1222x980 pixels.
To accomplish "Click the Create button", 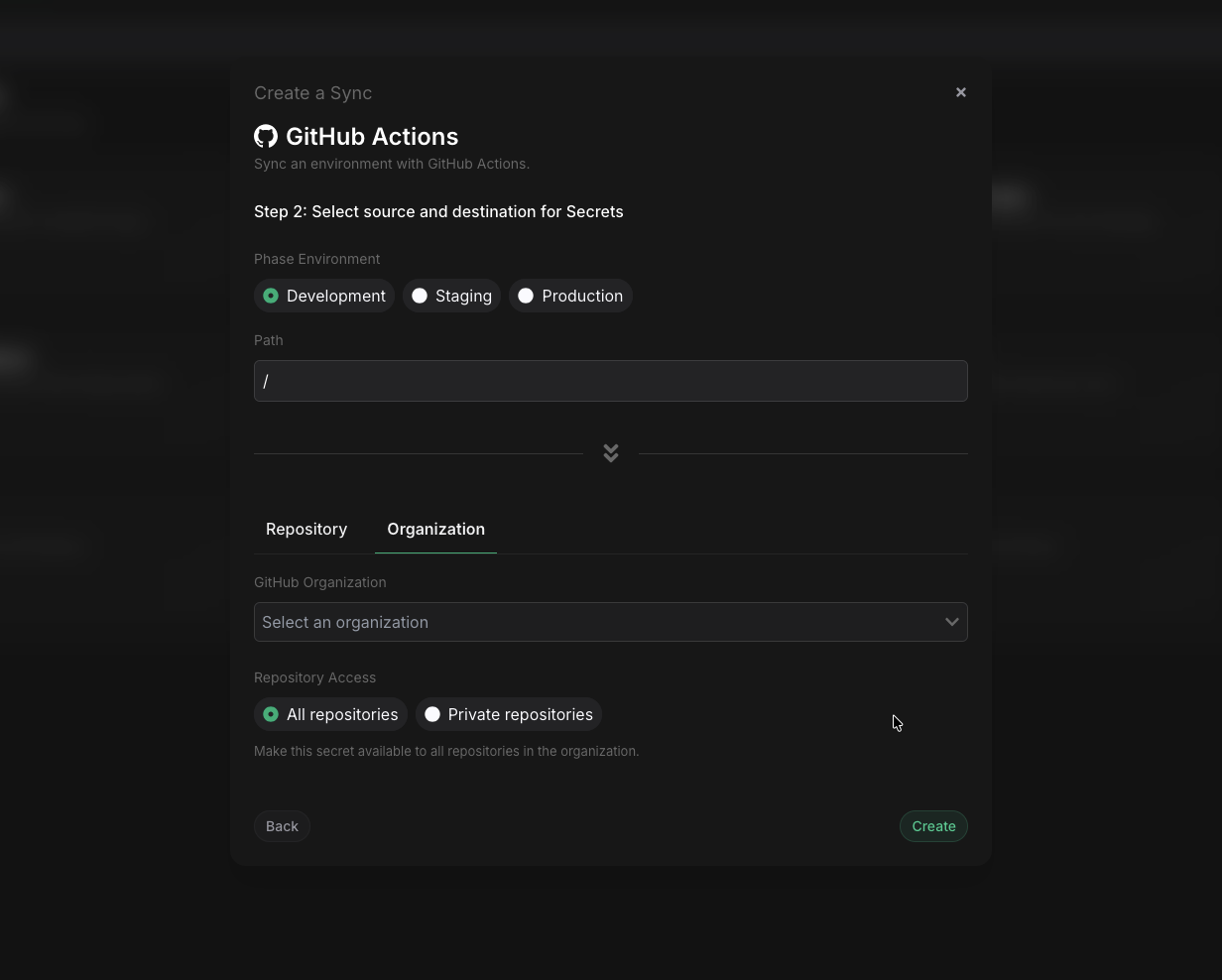I will 933,826.
